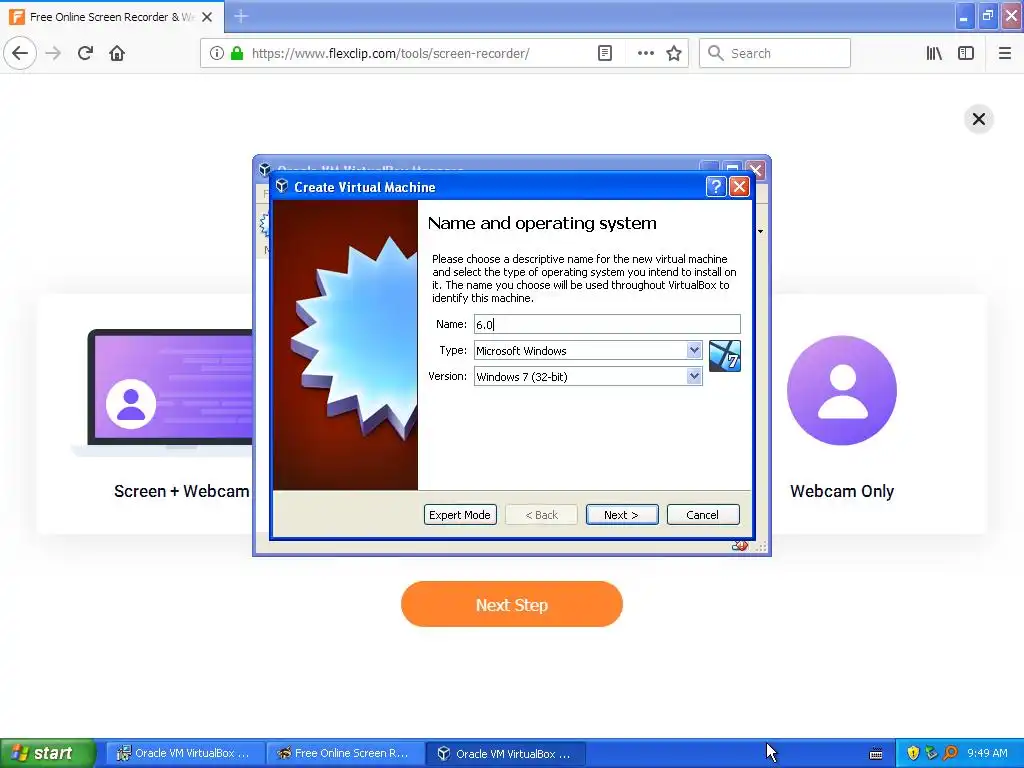Close the Free Online Screen Recorder tab

[207, 17]
